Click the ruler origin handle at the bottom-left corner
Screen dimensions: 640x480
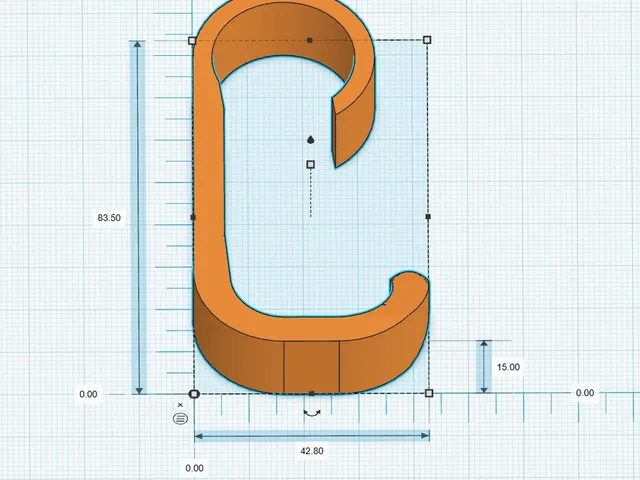[x=194, y=394]
